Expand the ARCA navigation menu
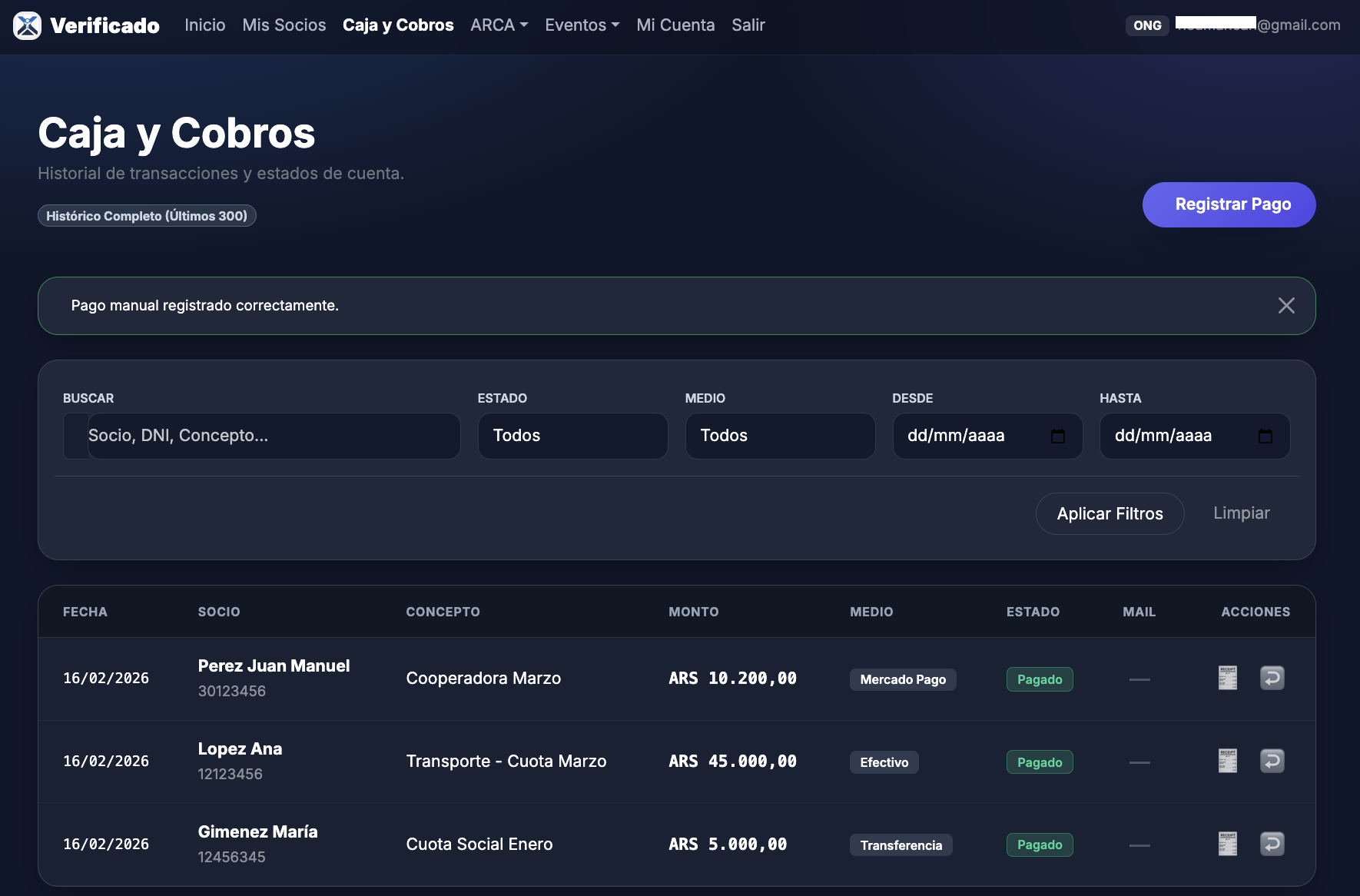This screenshot has width=1360, height=896. coord(499,25)
